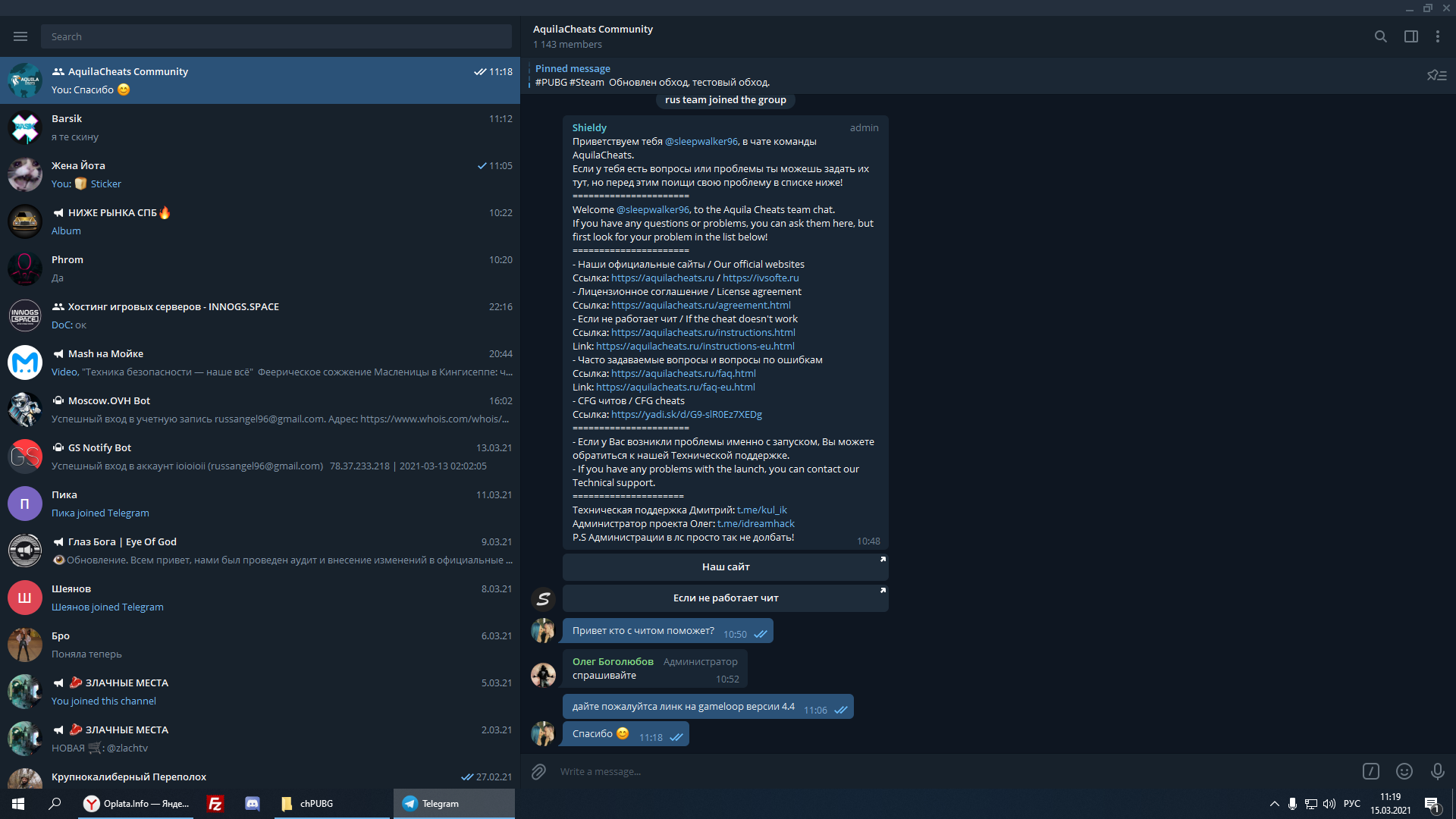Screen dimensions: 1456x819
Task: Open the Mash на Мойке channel
Action: pyautogui.click(x=259, y=362)
